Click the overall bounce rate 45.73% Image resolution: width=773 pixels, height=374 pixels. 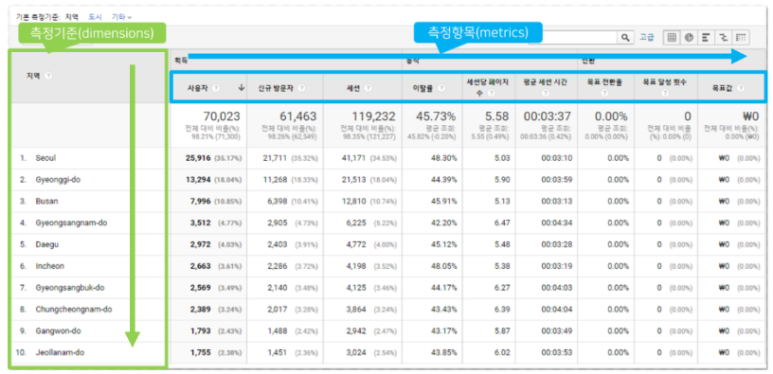(x=436, y=117)
